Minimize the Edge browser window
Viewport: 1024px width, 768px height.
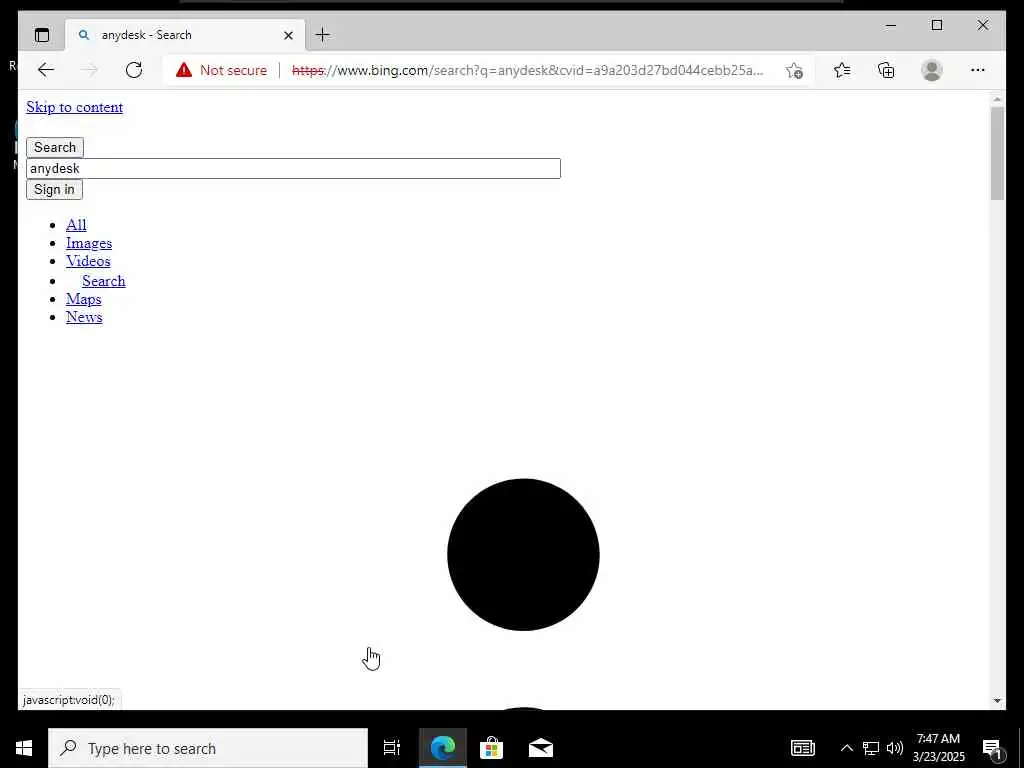pos(891,25)
